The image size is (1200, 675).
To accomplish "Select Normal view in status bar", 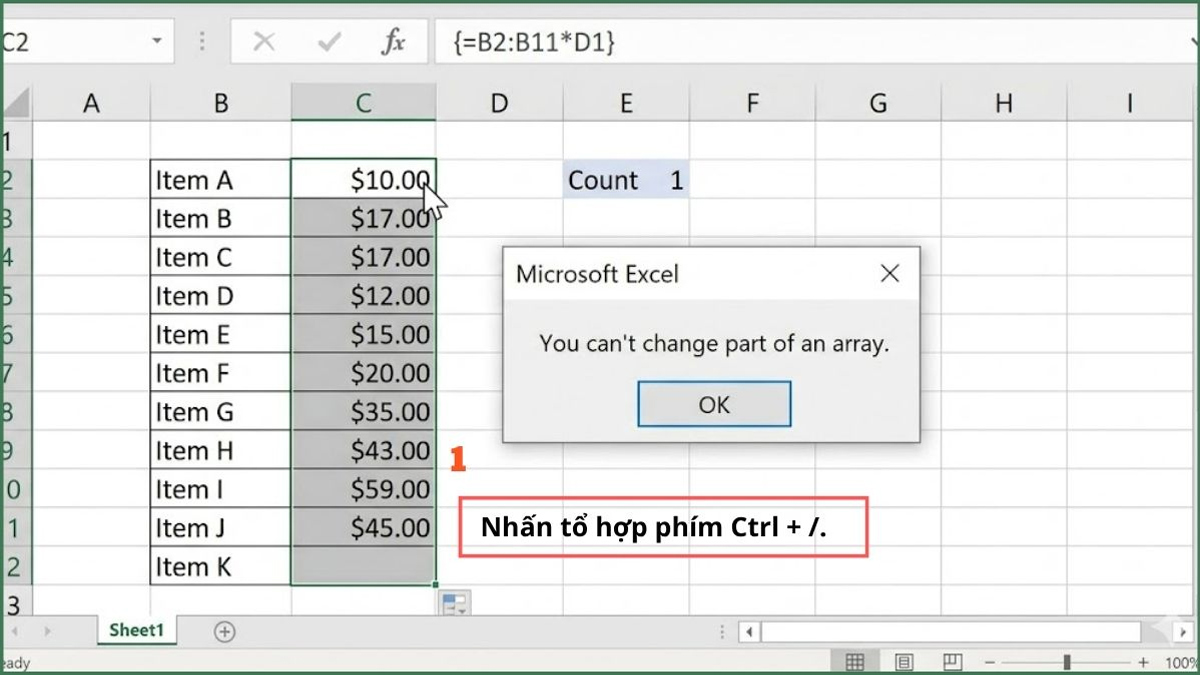I will [855, 662].
